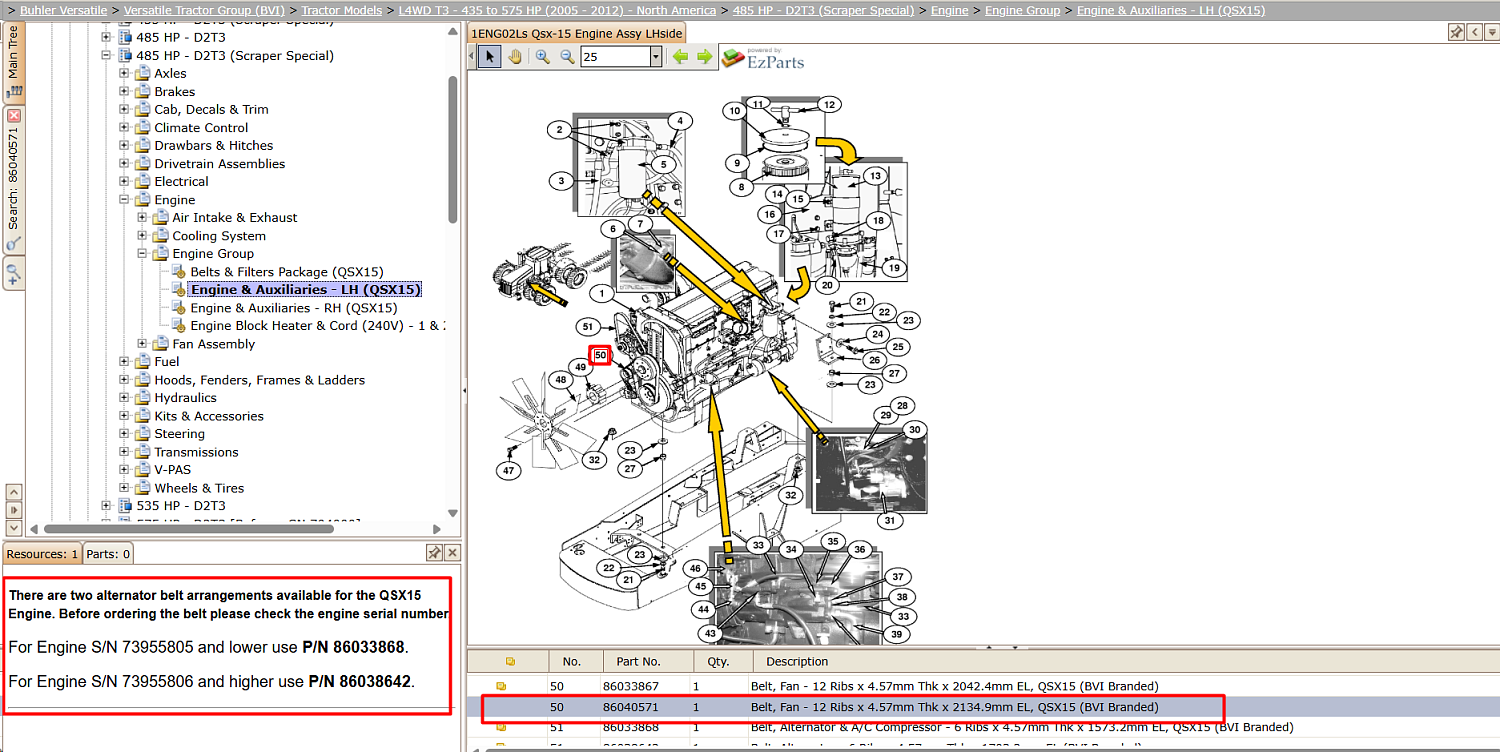1500x752 pixels.
Task: Open Engine Block Heater & Cord (240V) item
Action: [318, 326]
